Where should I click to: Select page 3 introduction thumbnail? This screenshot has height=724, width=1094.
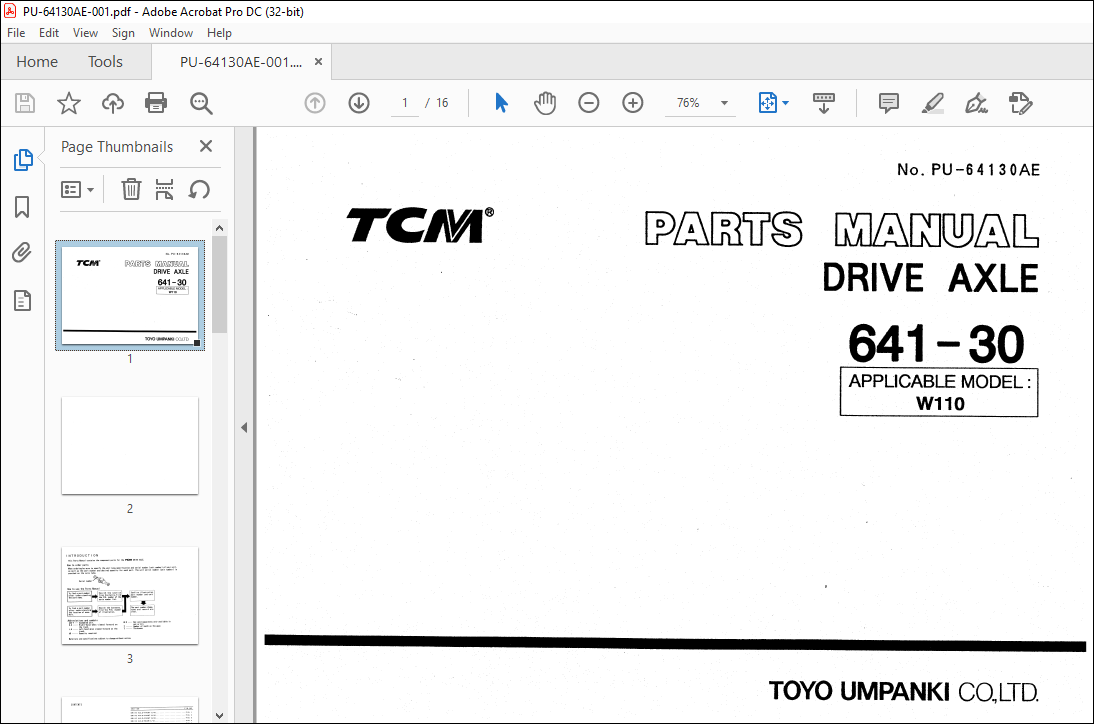point(130,596)
